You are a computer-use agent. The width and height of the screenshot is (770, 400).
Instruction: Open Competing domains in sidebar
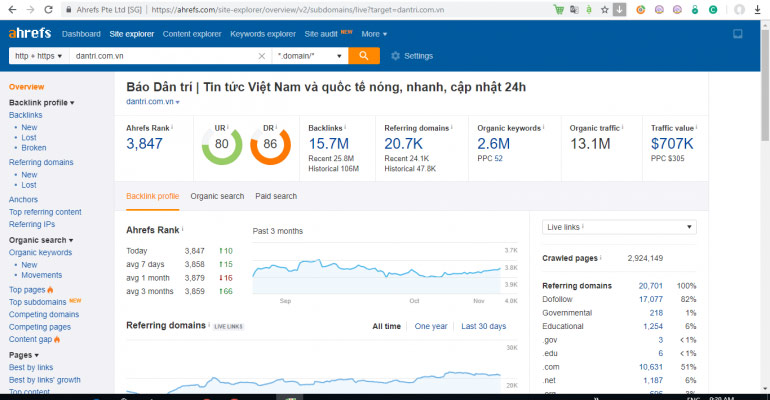[x=44, y=314]
